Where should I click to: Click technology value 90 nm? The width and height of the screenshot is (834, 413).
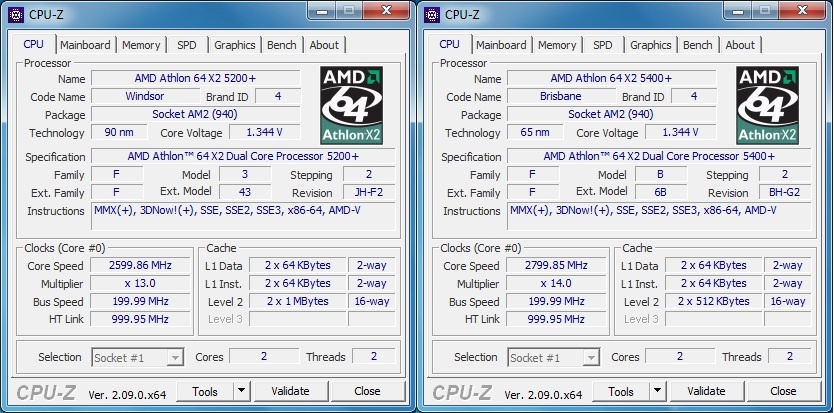[119, 132]
